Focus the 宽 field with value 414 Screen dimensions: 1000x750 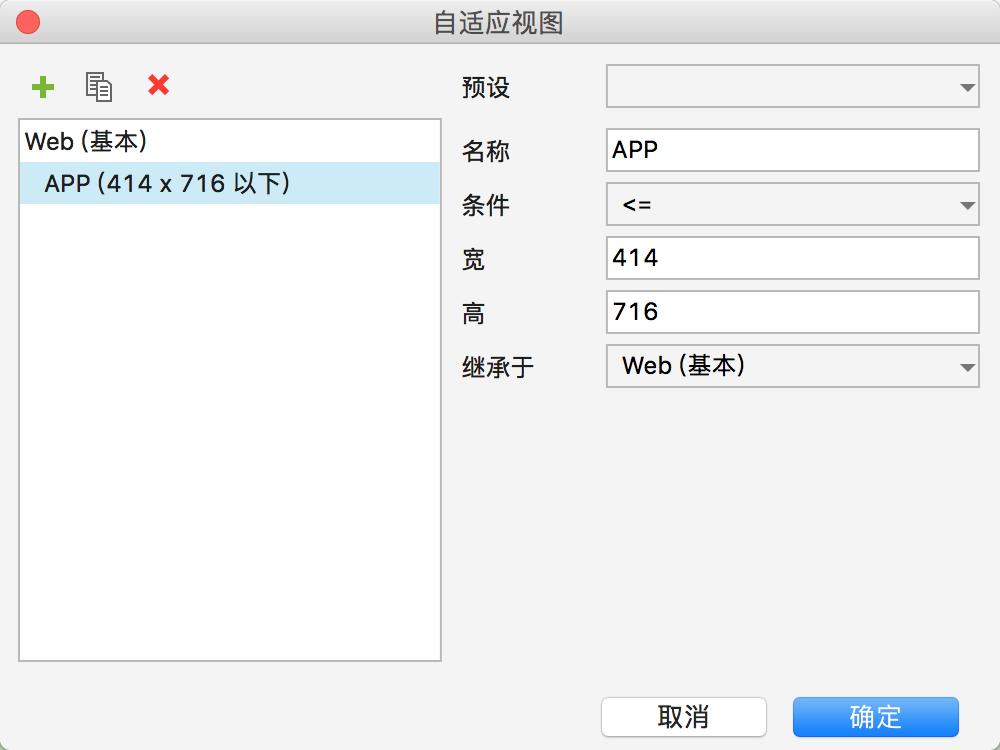point(792,258)
